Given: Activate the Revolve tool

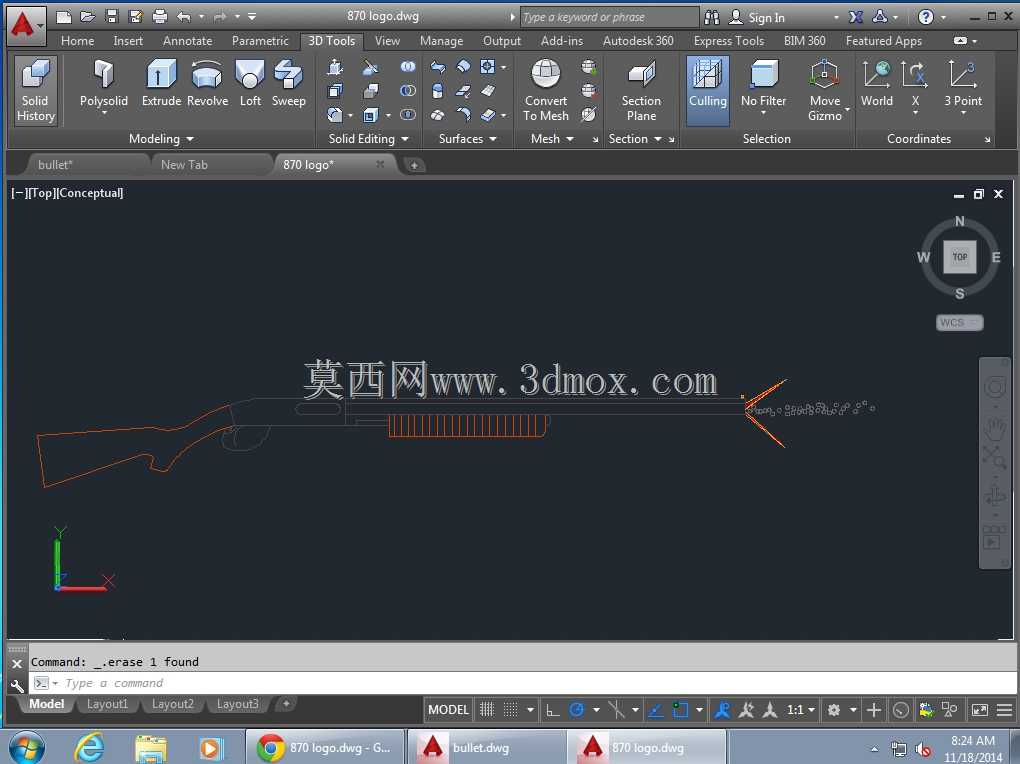Looking at the screenshot, I should tap(208, 83).
